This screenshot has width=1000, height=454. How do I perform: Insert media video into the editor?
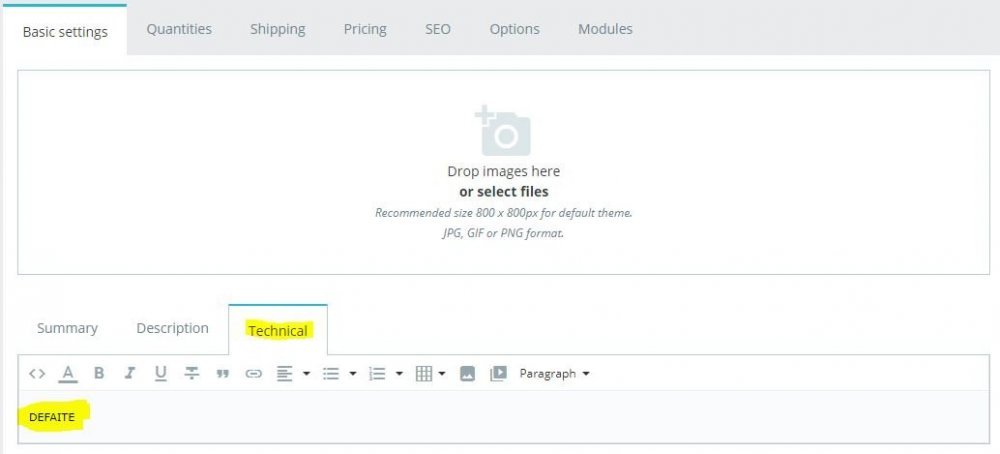pyautogui.click(x=498, y=374)
